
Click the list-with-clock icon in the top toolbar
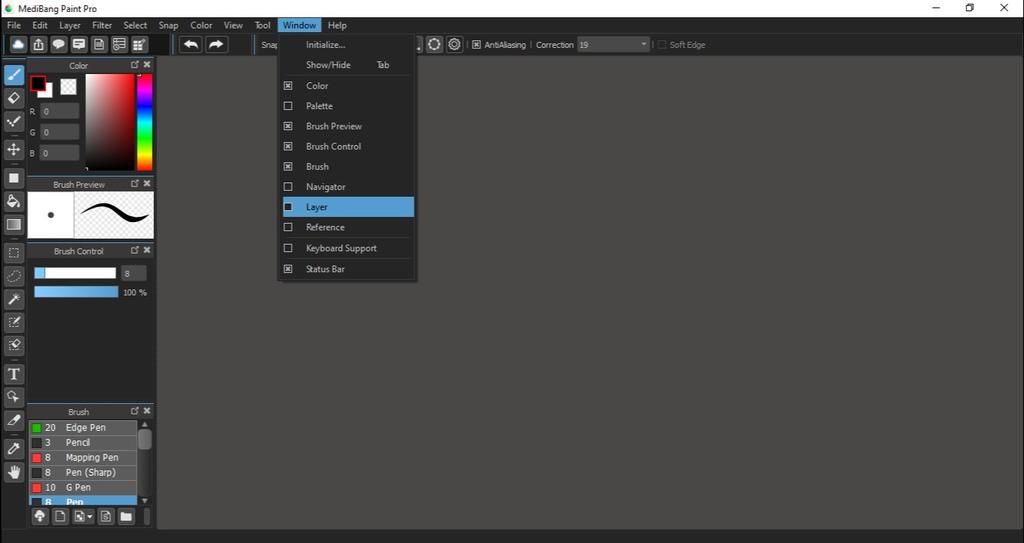click(x=120, y=44)
